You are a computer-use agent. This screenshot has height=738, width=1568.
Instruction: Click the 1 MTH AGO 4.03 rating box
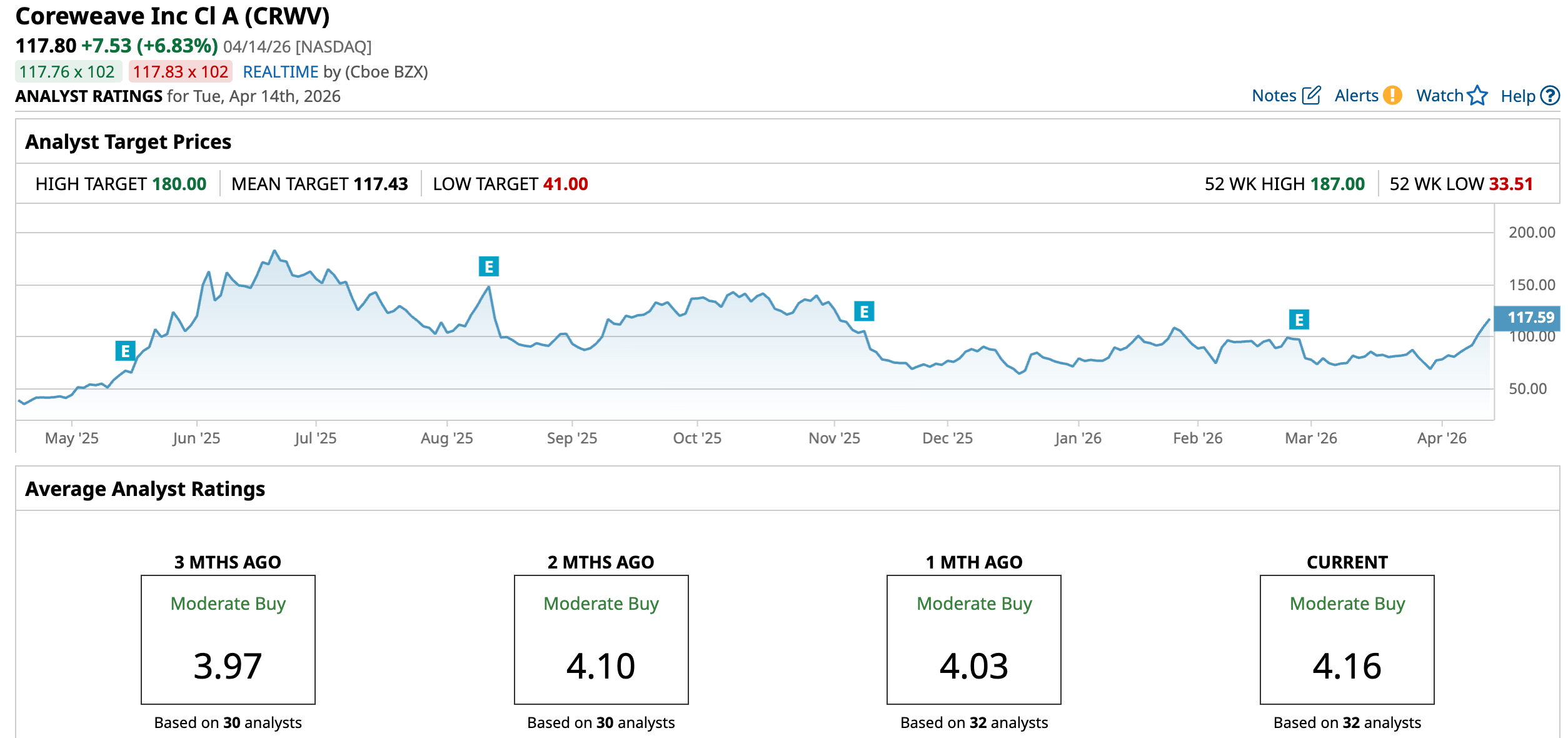click(973, 639)
